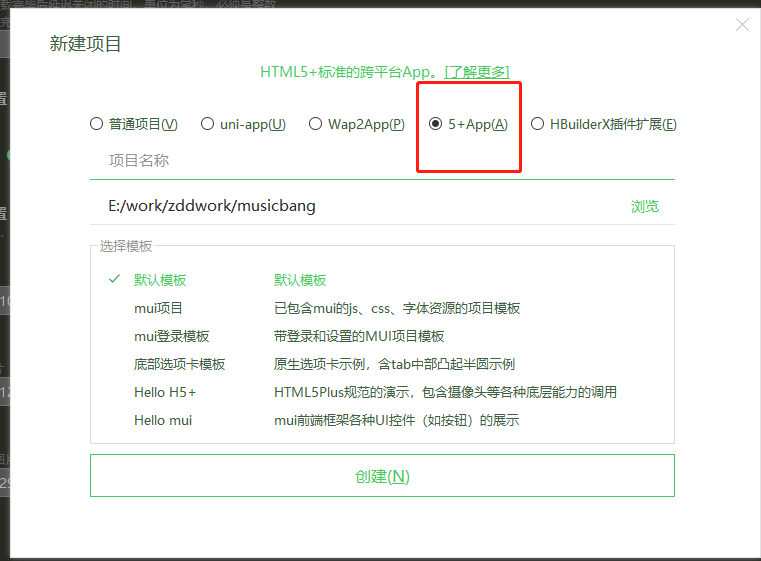Viewport: 761px width, 561px height.
Task: Select the 默认模板 template row
Action: point(382,280)
